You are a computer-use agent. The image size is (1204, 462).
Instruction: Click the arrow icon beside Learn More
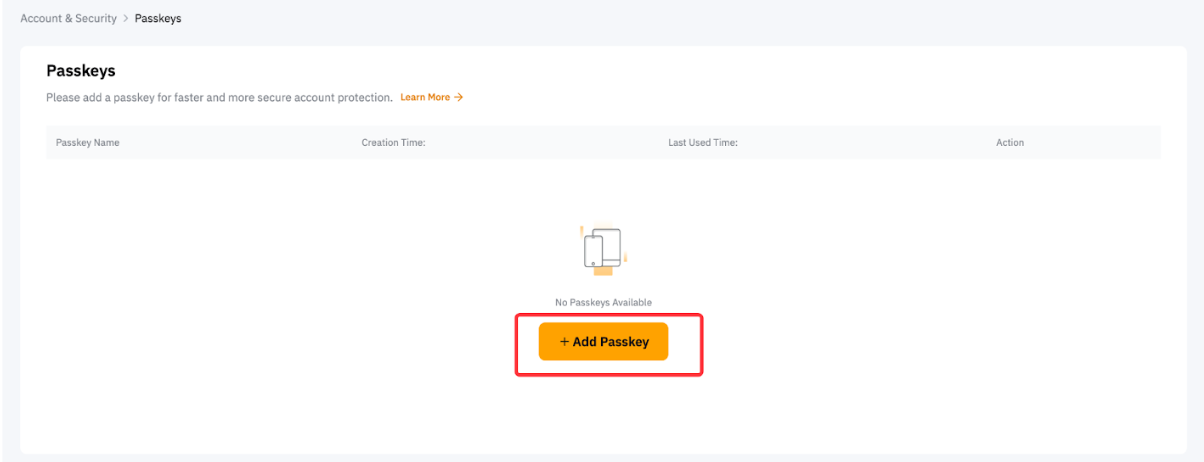(x=459, y=97)
